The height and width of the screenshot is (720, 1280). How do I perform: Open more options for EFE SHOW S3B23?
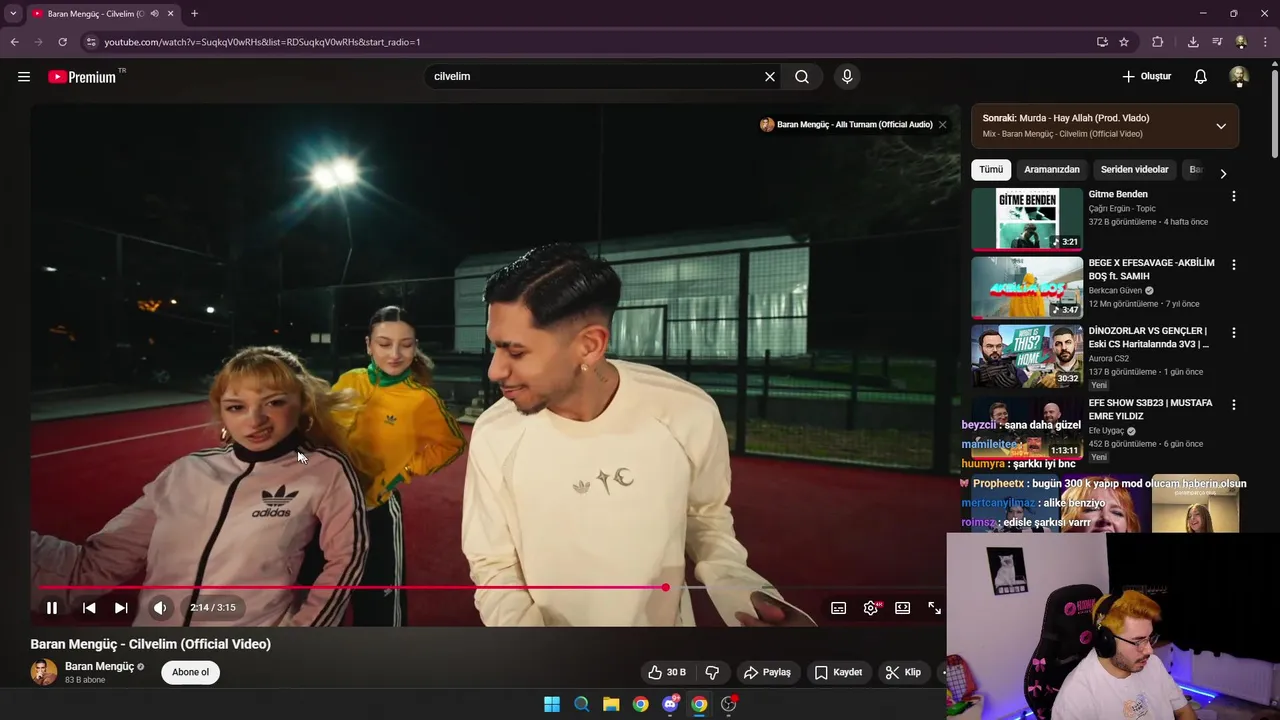1233,405
